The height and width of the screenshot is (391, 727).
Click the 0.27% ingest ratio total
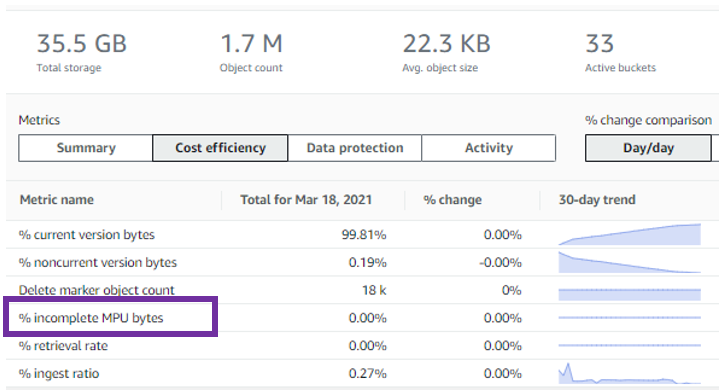point(367,374)
